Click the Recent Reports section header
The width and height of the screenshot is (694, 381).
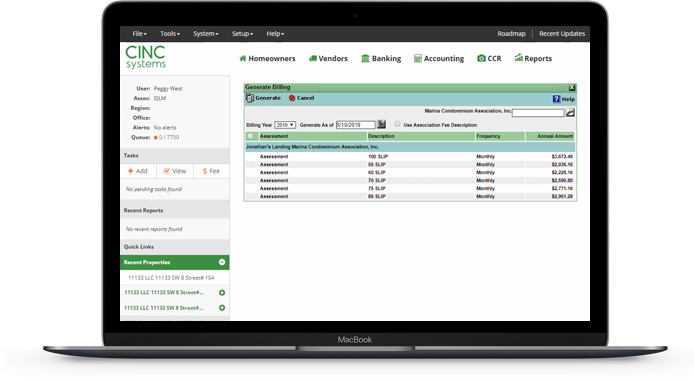pos(174,211)
